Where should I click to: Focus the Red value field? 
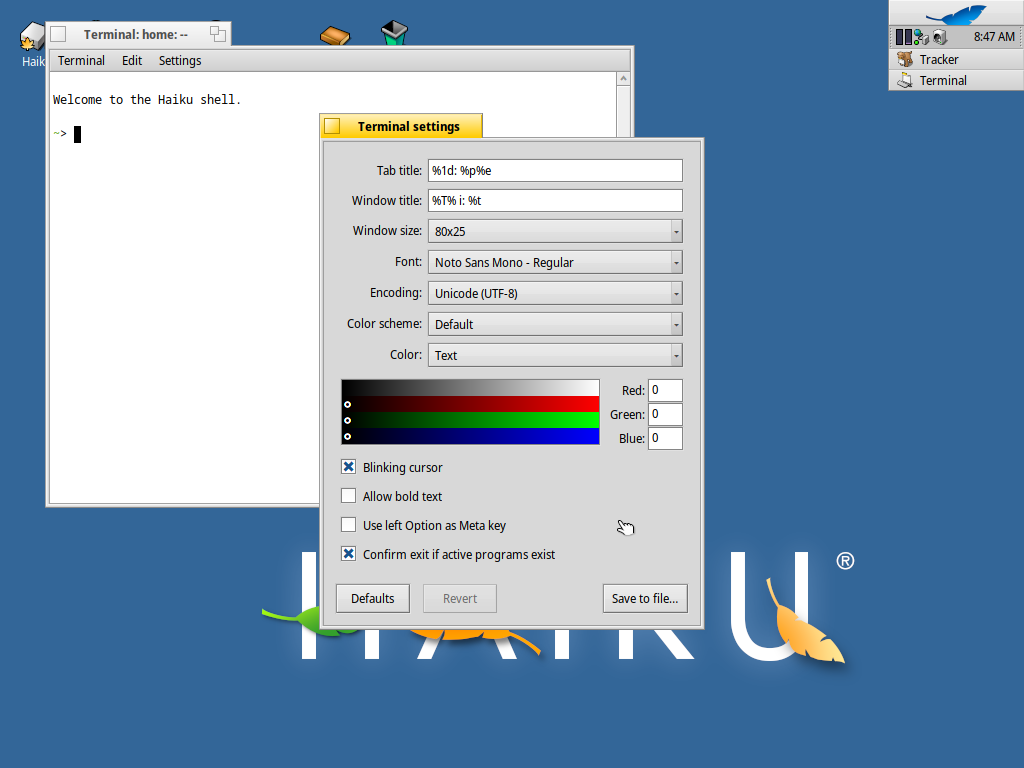point(665,390)
